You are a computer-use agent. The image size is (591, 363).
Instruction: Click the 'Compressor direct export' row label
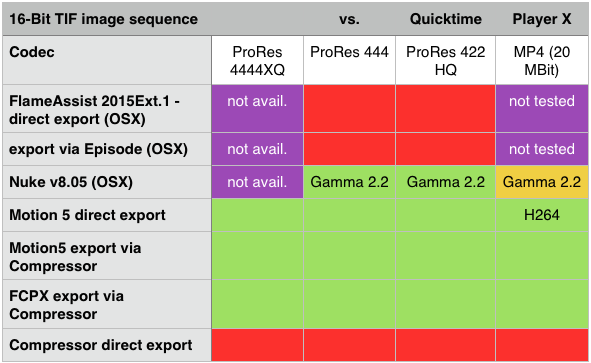107,345
